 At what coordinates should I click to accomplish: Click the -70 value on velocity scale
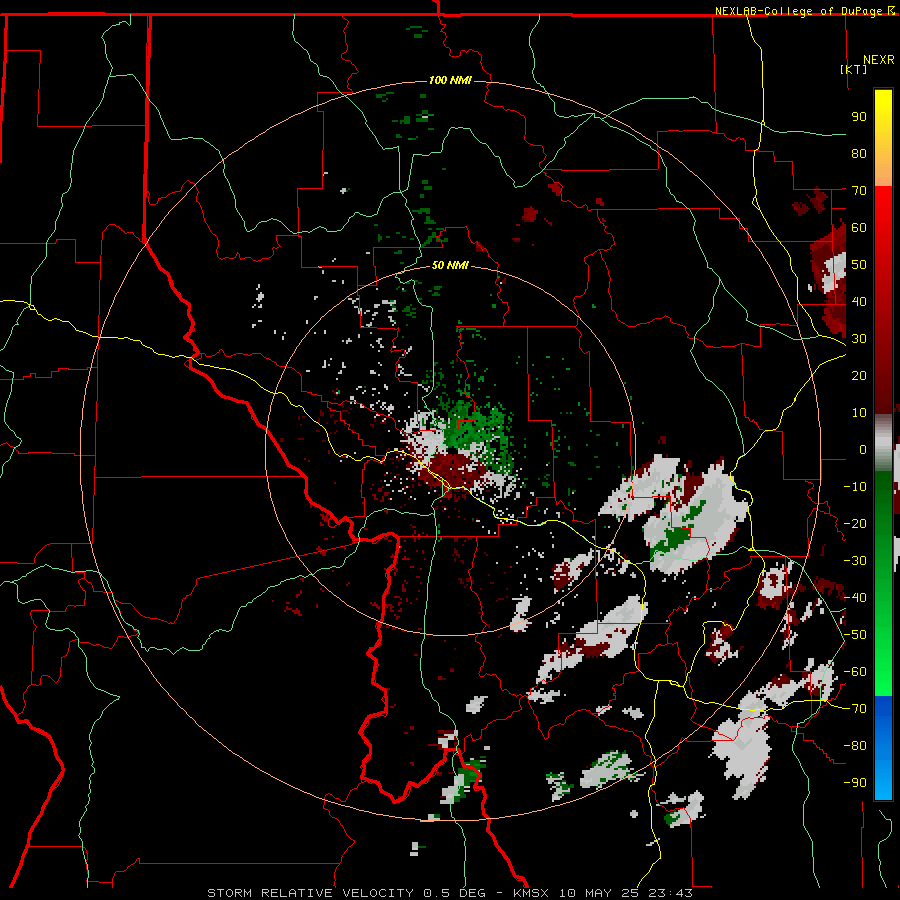click(855, 709)
